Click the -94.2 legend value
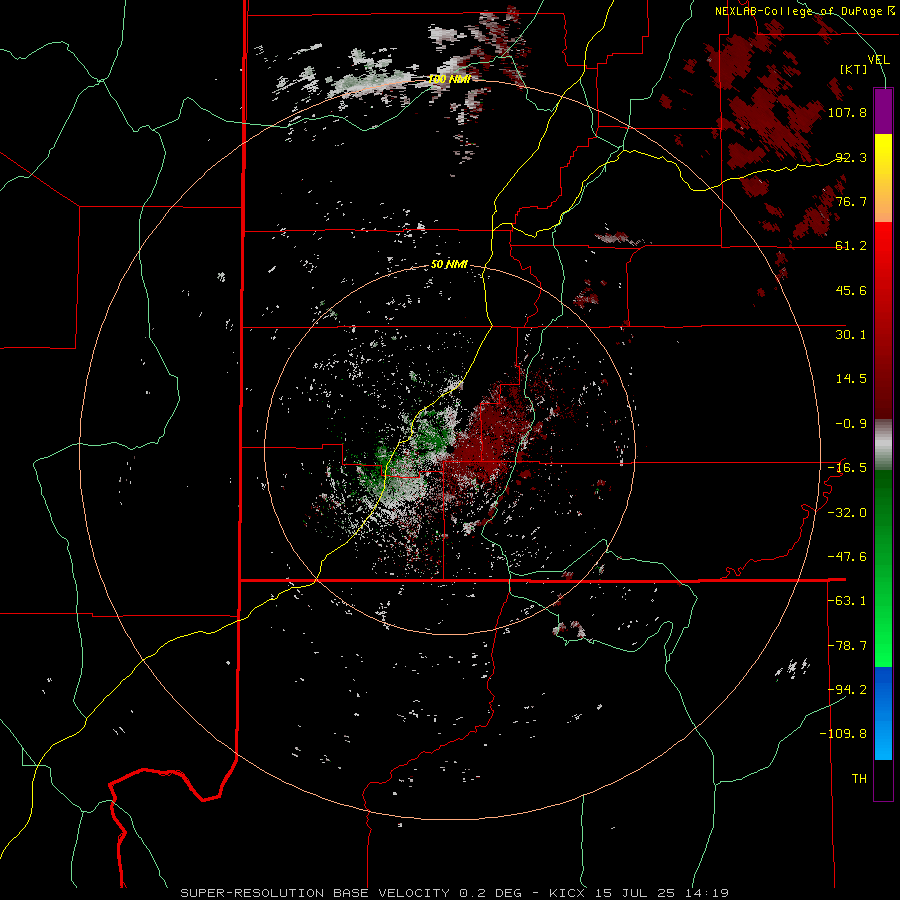900x900 pixels. [847, 690]
